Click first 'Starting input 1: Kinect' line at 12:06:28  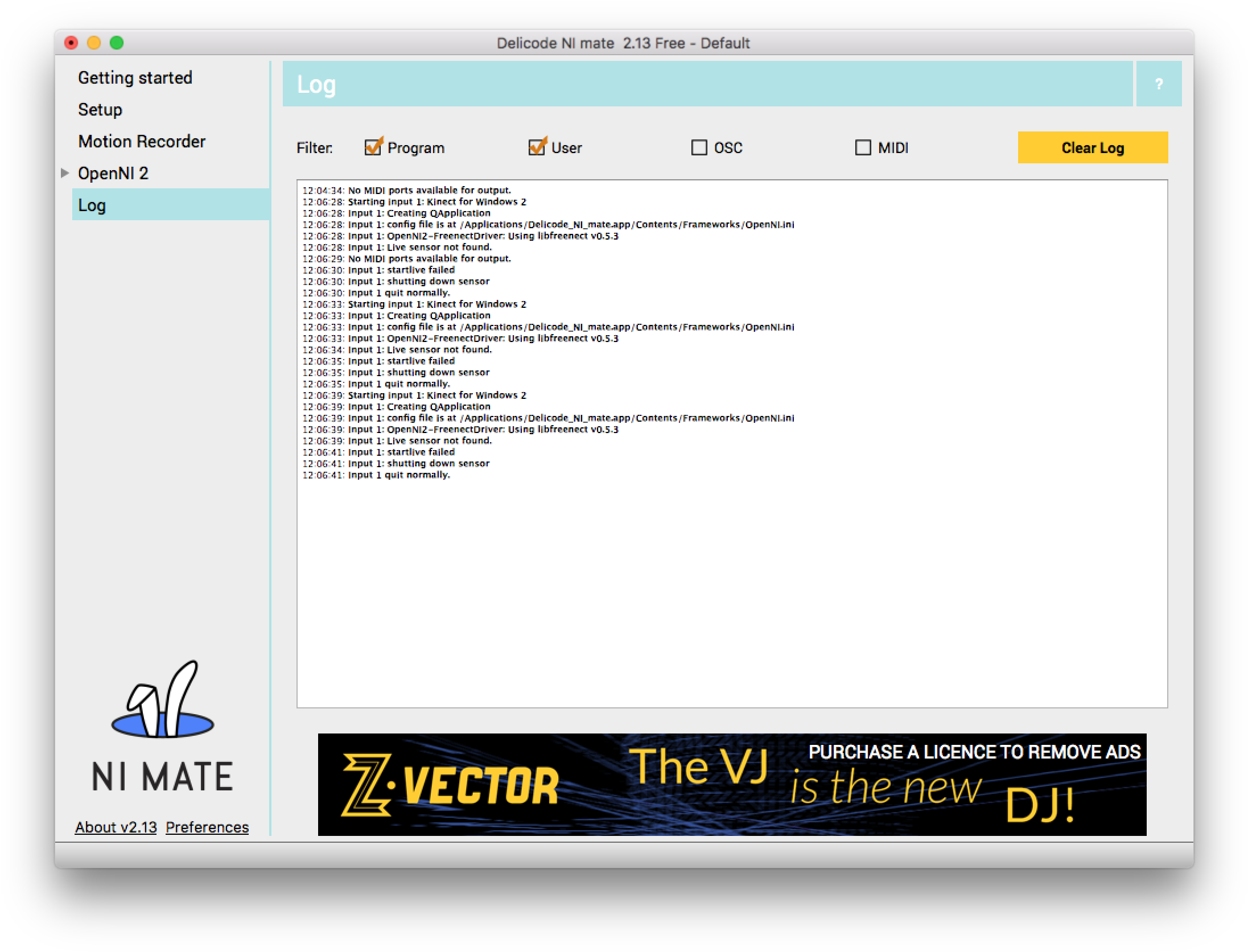tap(414, 201)
